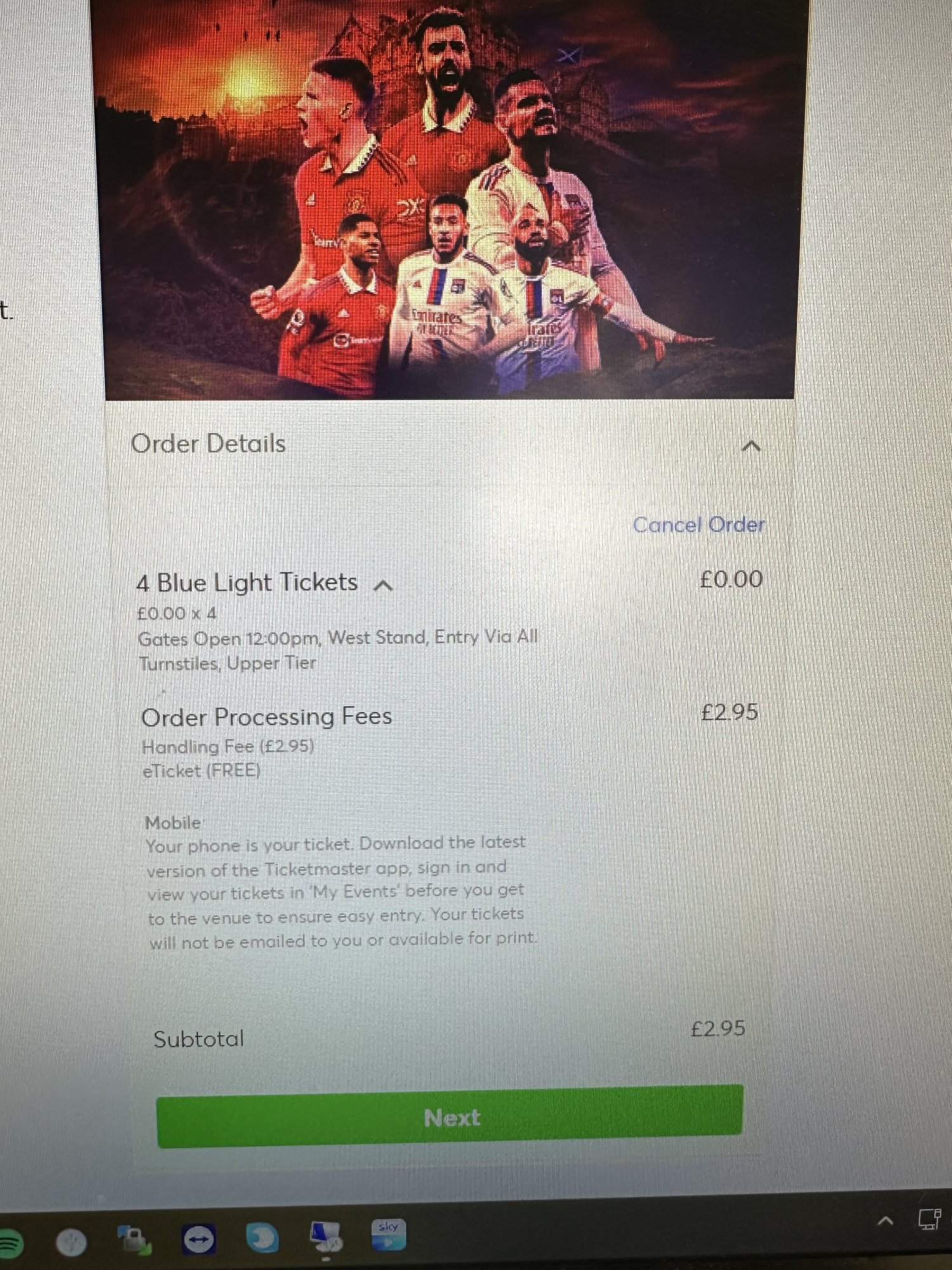Launch the Sky Go taskbar app

(388, 1234)
